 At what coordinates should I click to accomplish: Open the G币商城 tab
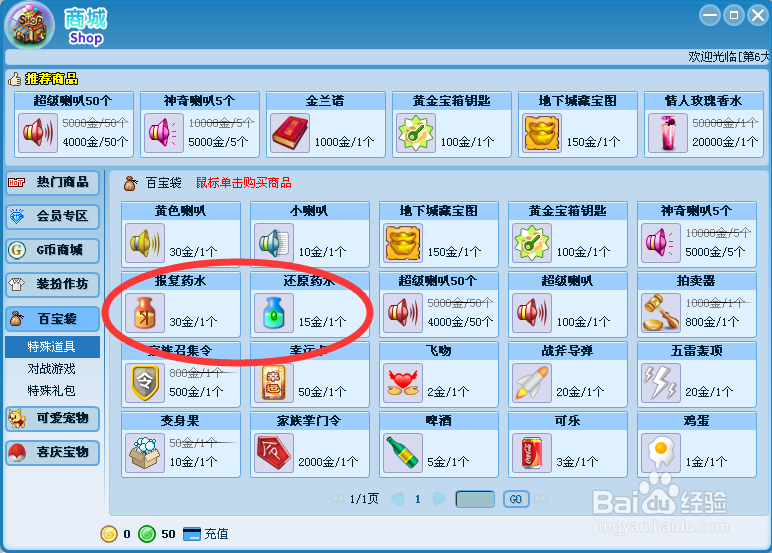coord(52,250)
